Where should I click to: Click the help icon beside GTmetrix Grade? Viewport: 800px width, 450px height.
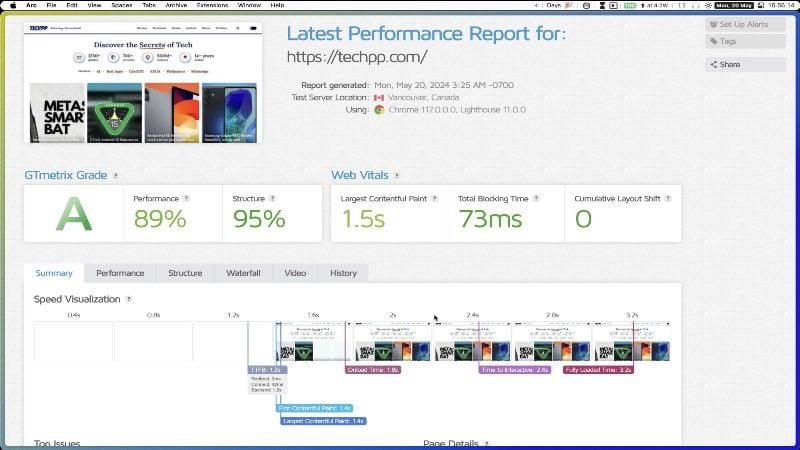(x=116, y=176)
